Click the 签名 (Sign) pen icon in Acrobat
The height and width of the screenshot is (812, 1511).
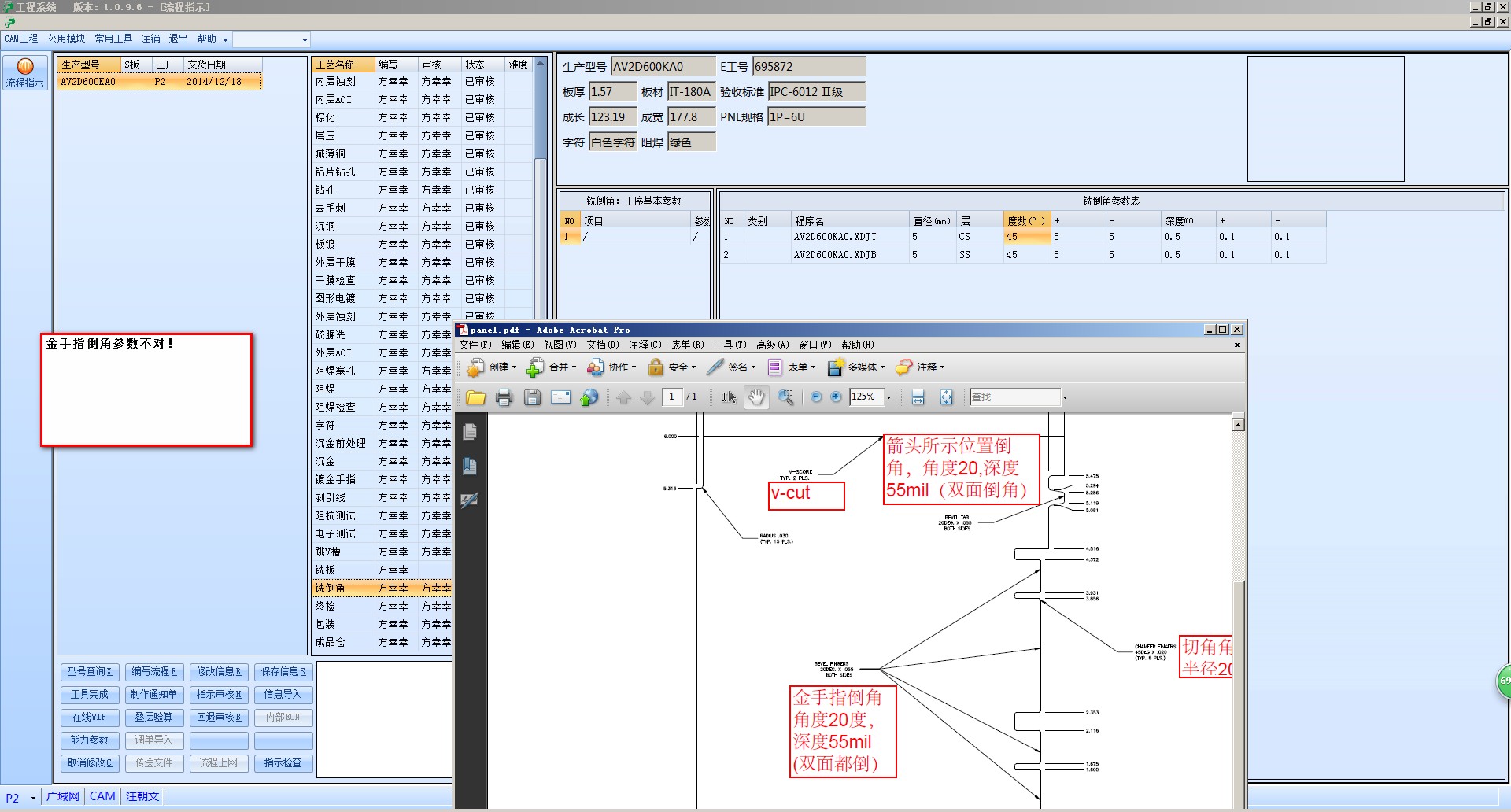pos(715,367)
